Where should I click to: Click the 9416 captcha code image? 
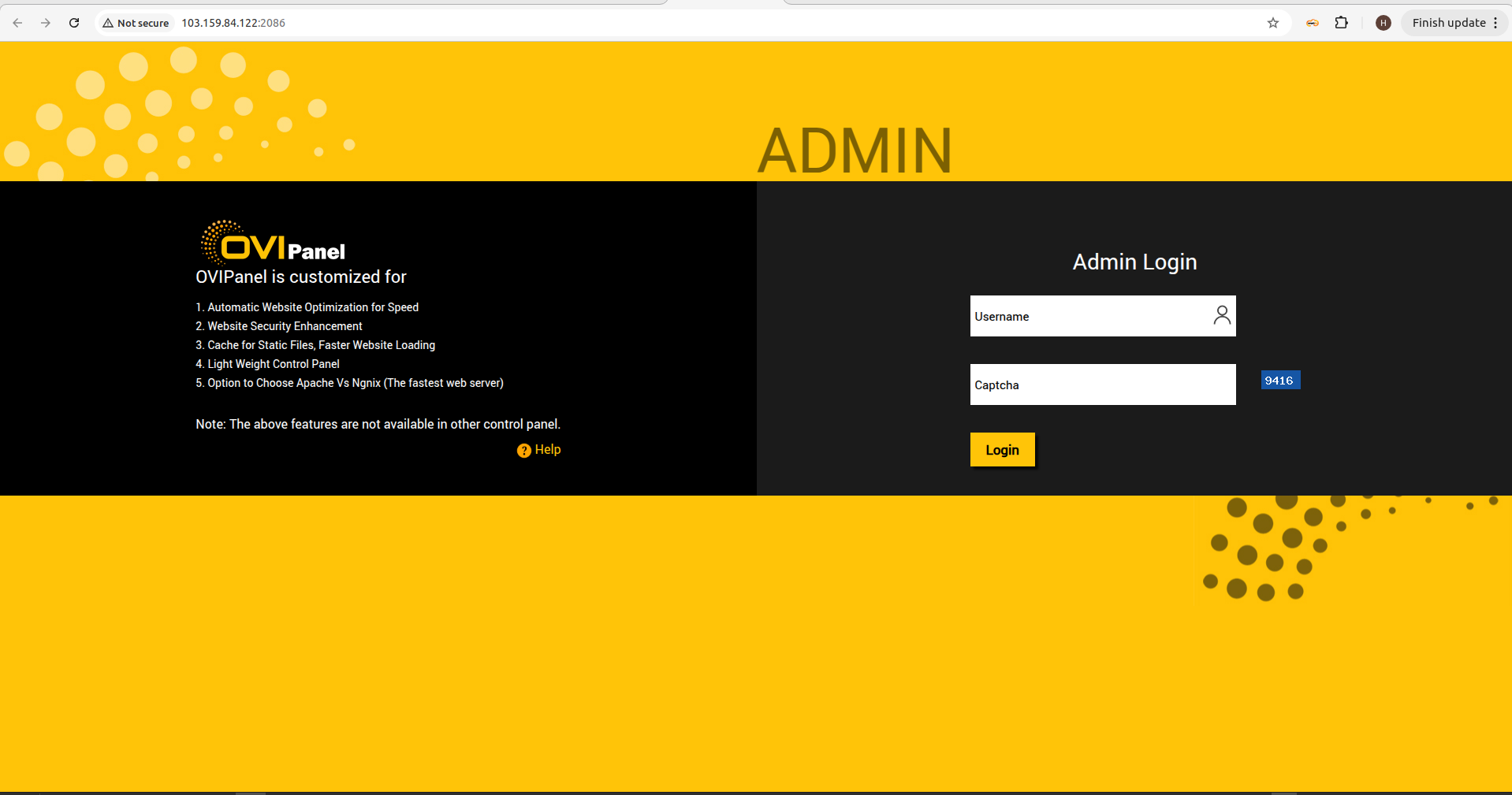(1279, 381)
